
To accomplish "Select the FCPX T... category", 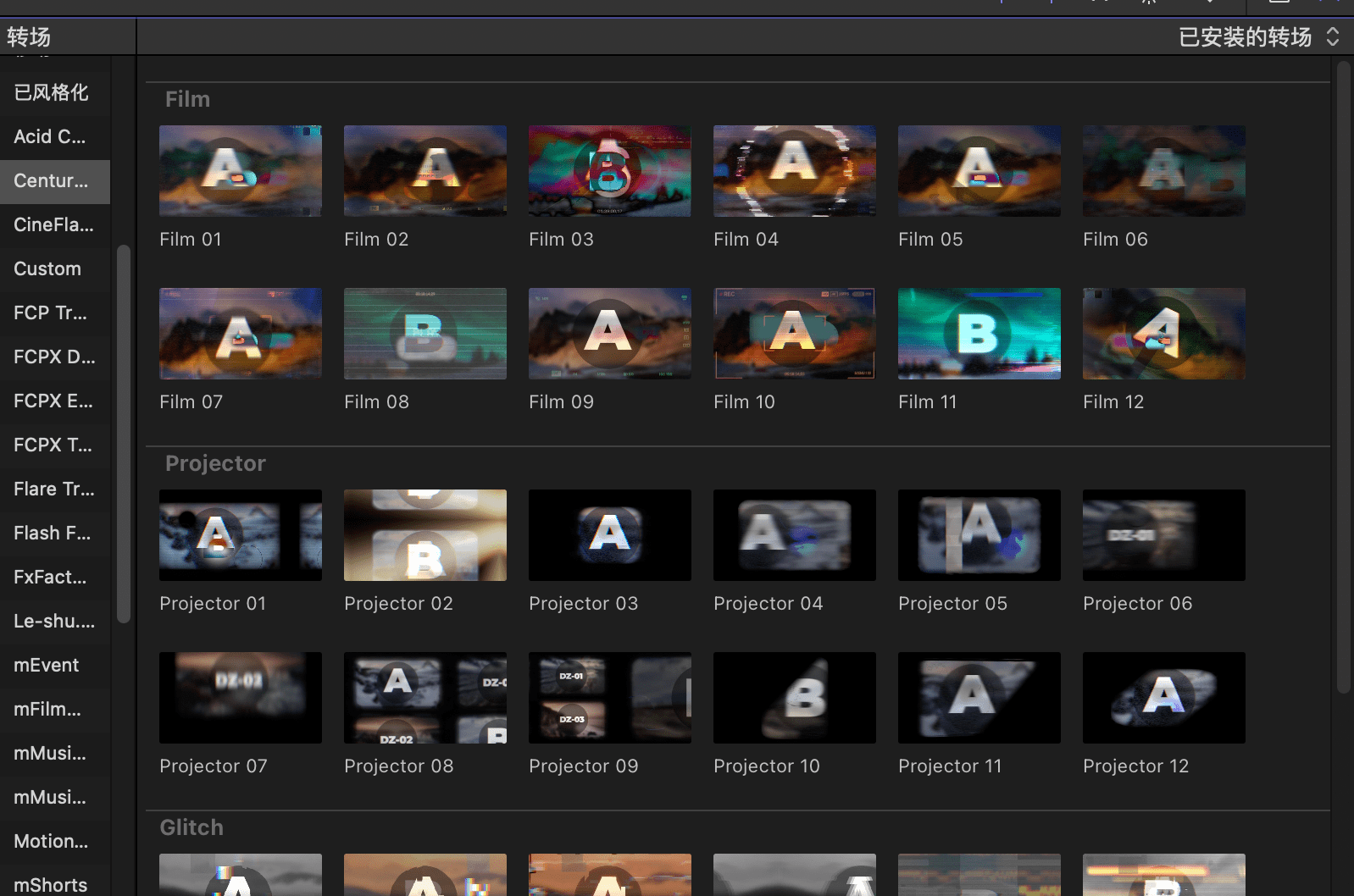I will coord(55,445).
